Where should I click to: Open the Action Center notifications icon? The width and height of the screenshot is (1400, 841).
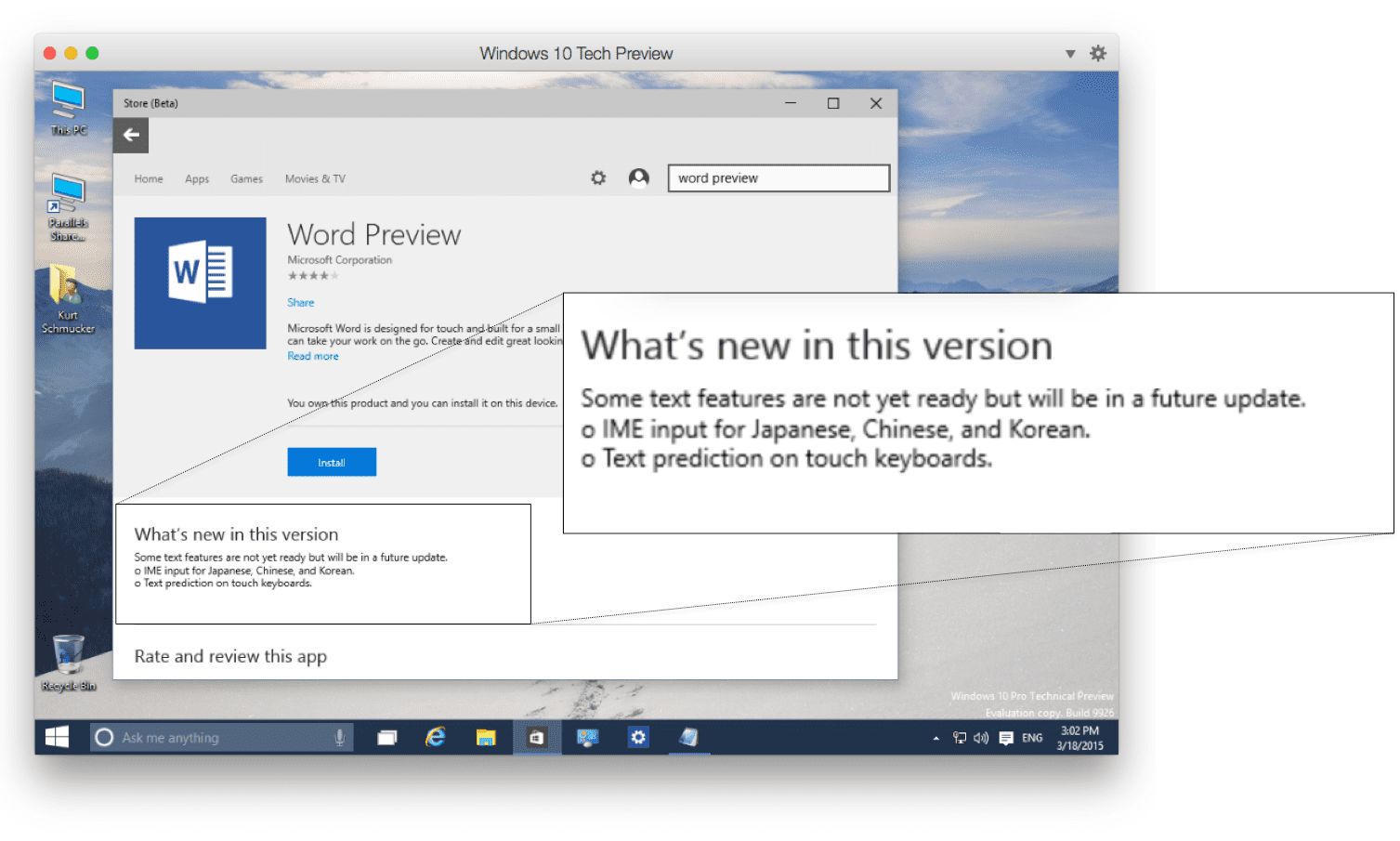[1006, 738]
